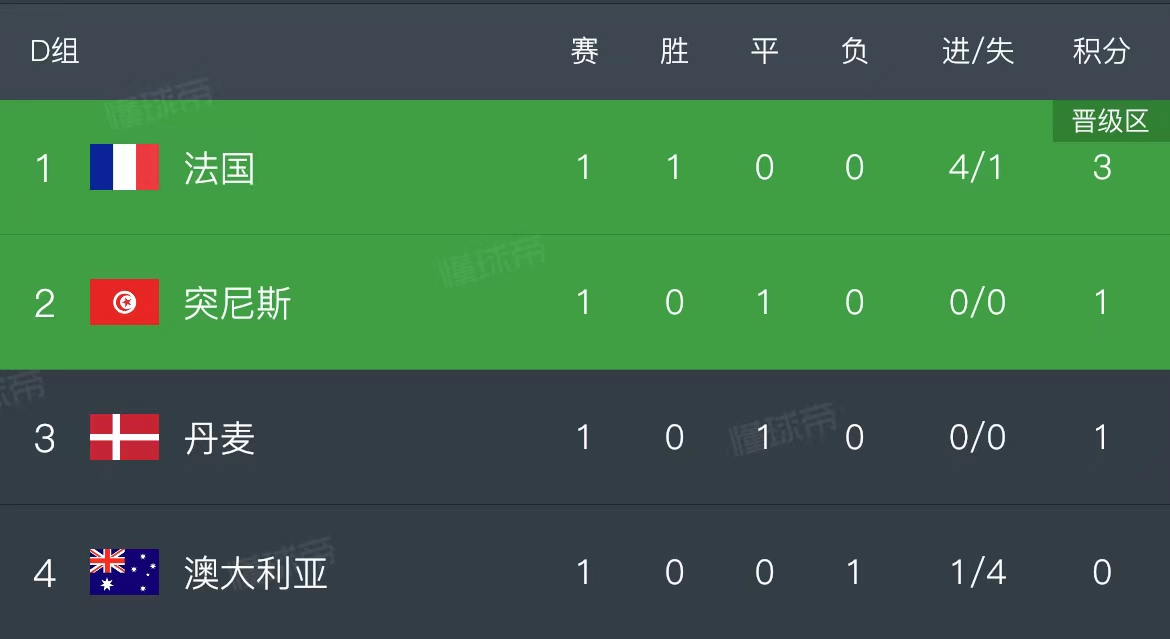Click the Union Jack on Australia's flag

[x=105, y=560]
